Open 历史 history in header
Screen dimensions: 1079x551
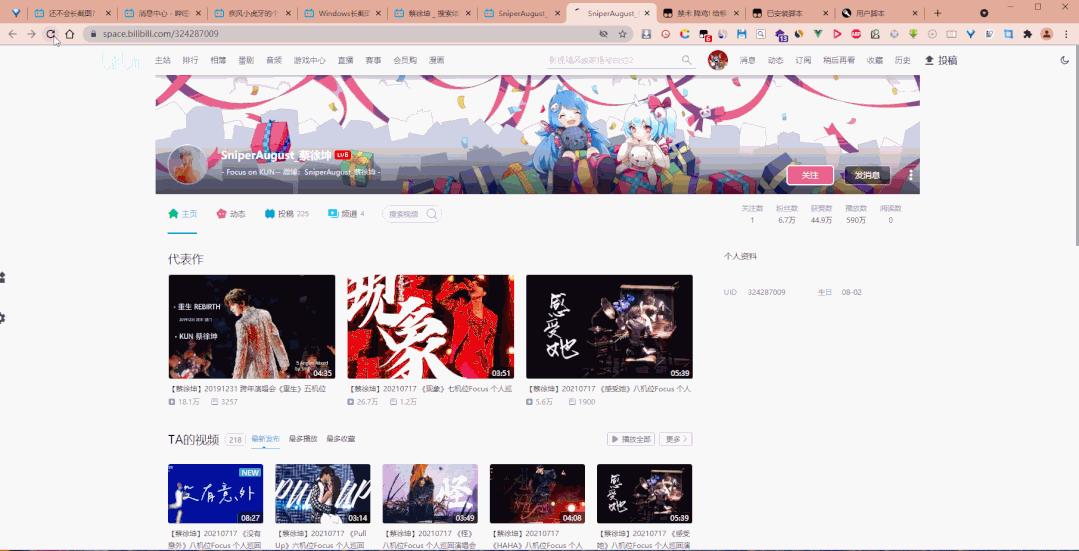(x=903, y=61)
